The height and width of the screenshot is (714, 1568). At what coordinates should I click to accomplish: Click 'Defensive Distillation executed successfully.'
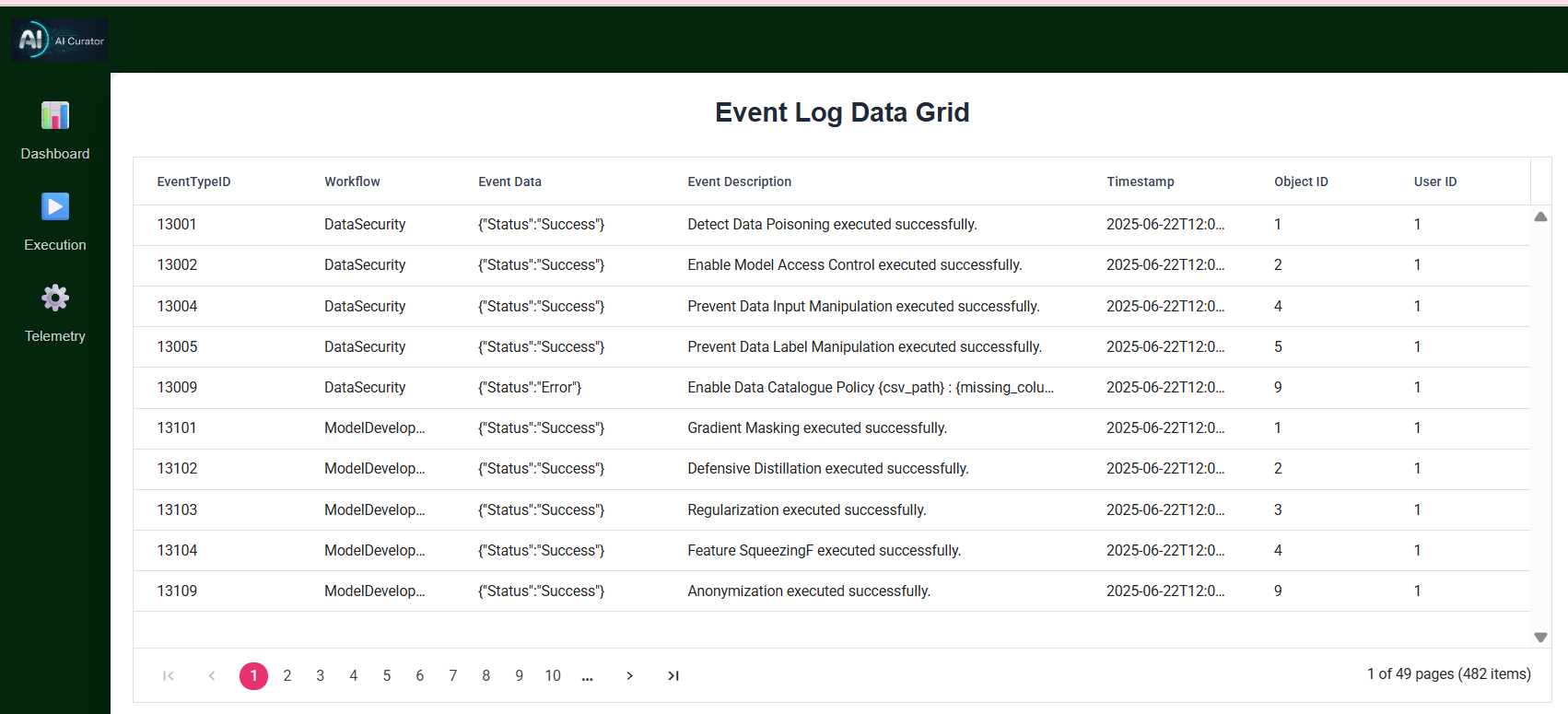(x=828, y=468)
